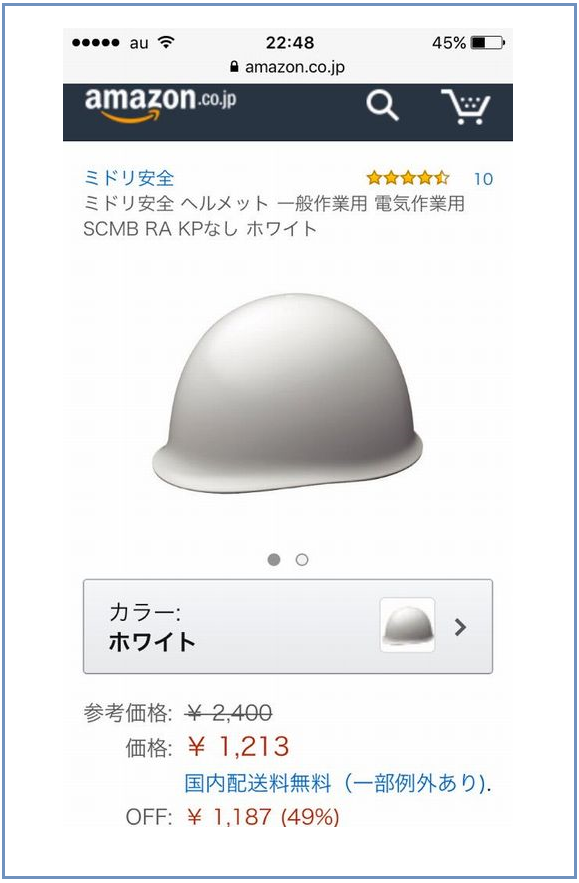579x883 pixels.
Task: Select the first image page dot
Action: 274,560
